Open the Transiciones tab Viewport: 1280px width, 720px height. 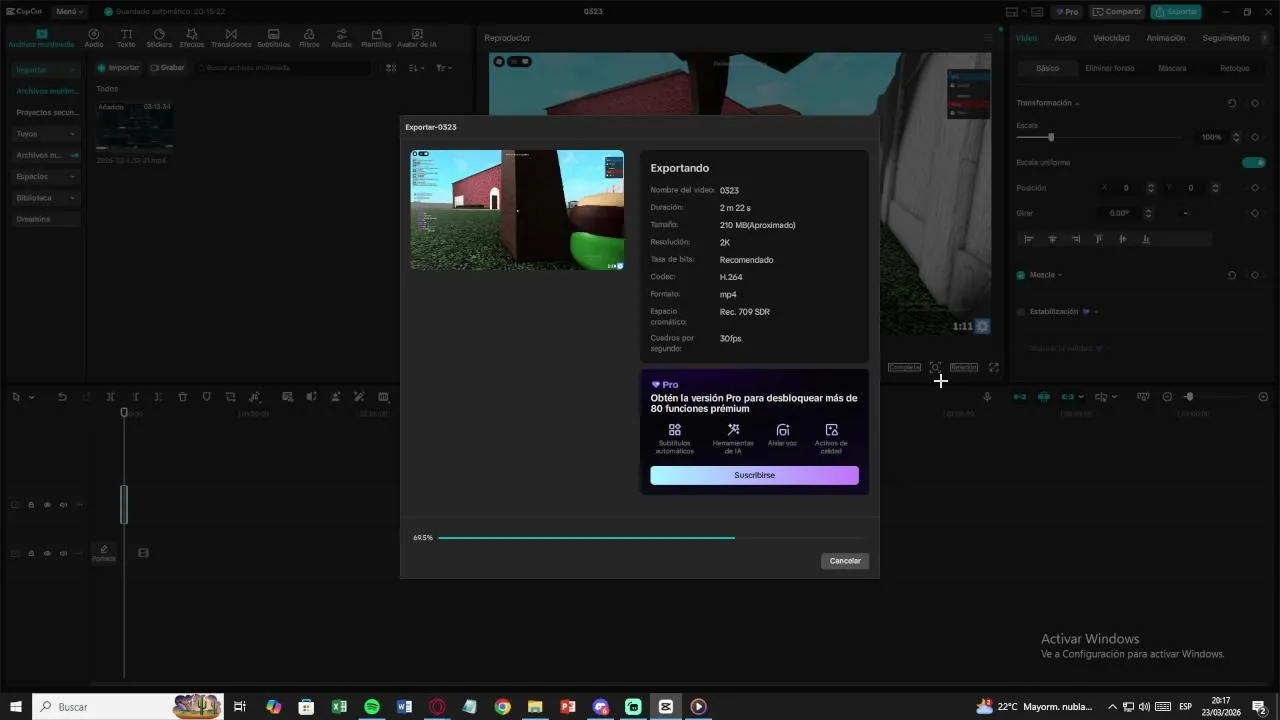[231, 39]
